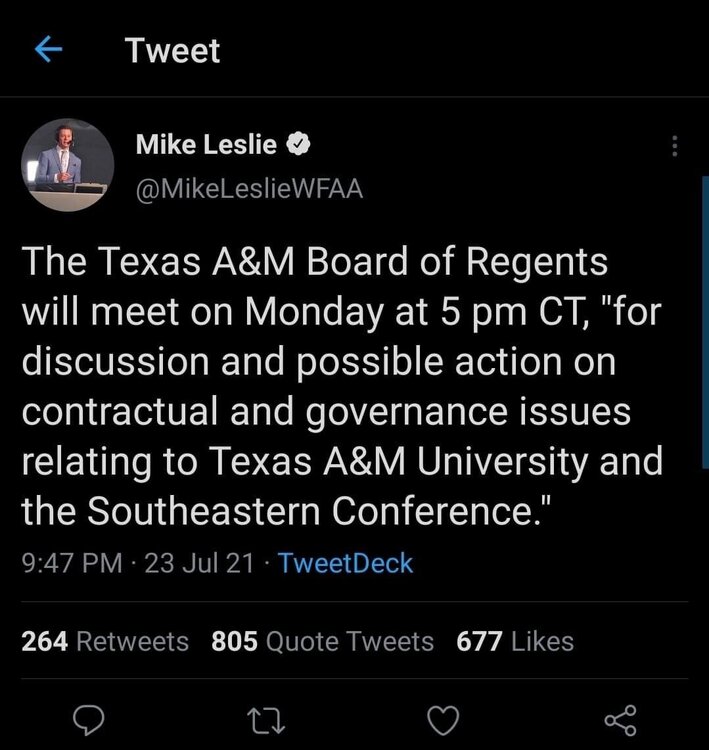
Task: Open the three-dot more options menu
Action: pos(675,146)
